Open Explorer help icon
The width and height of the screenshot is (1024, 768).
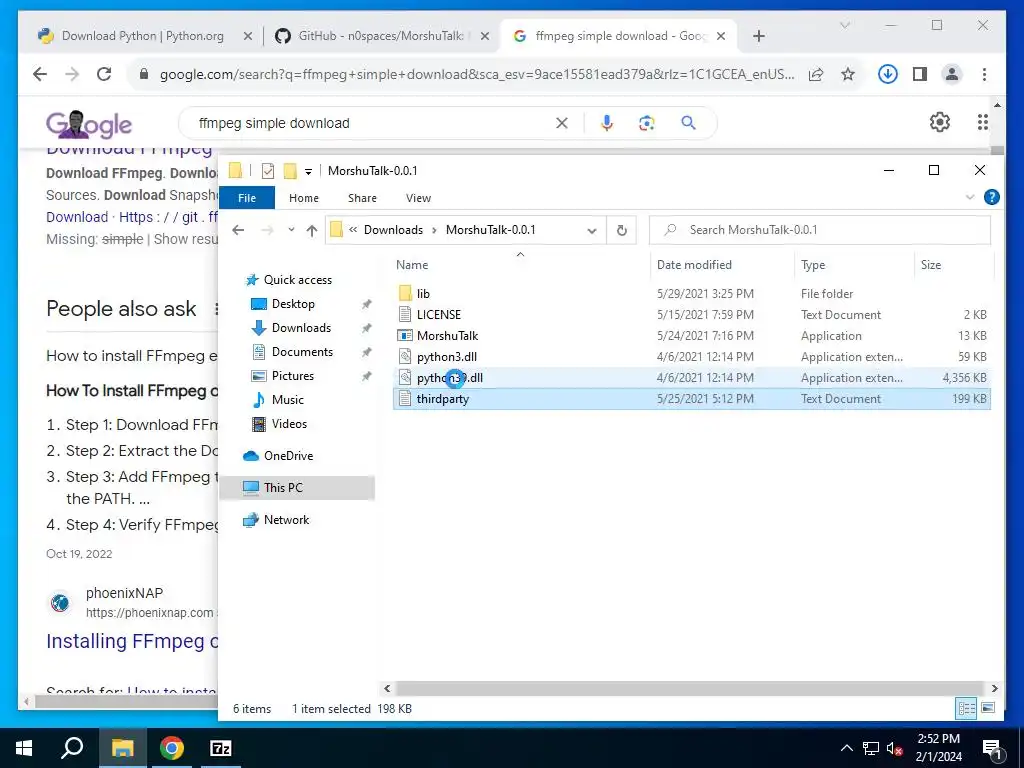click(991, 197)
